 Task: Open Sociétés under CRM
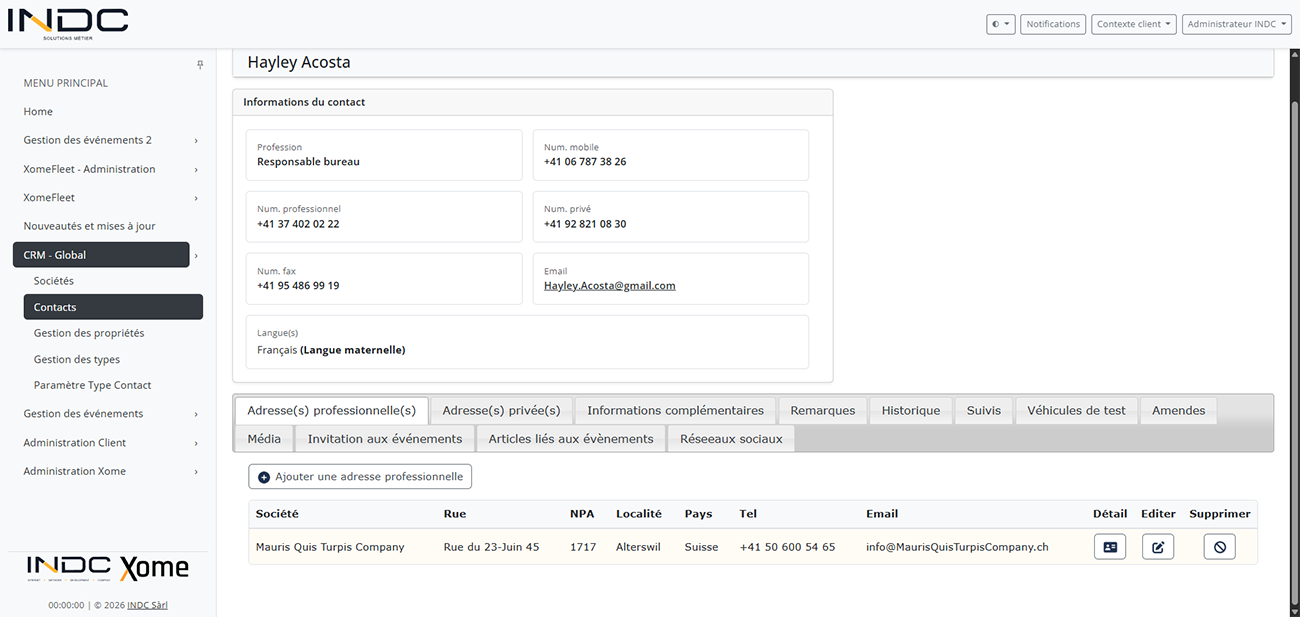click(x=54, y=281)
